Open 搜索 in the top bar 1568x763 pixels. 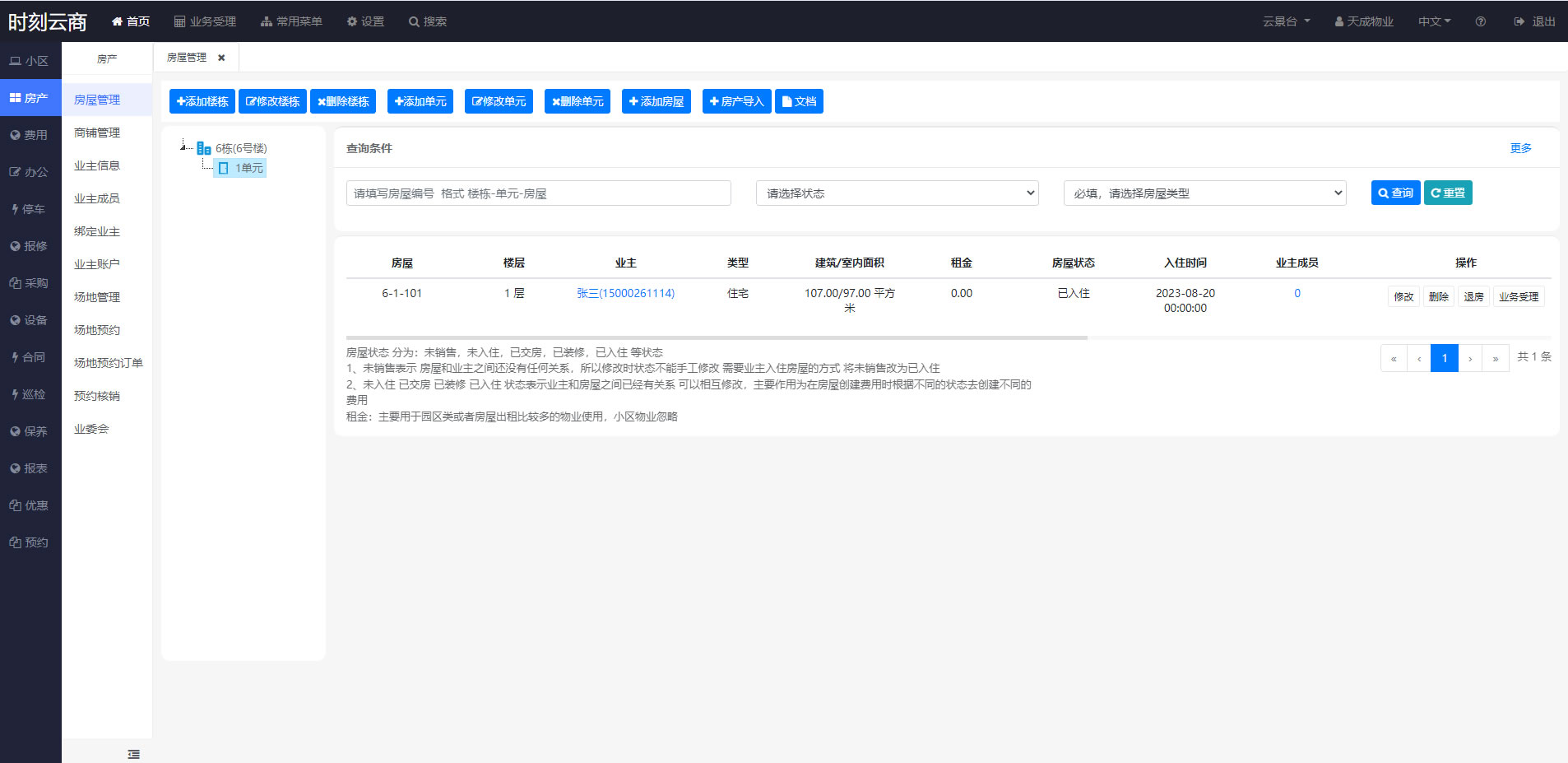[x=428, y=21]
